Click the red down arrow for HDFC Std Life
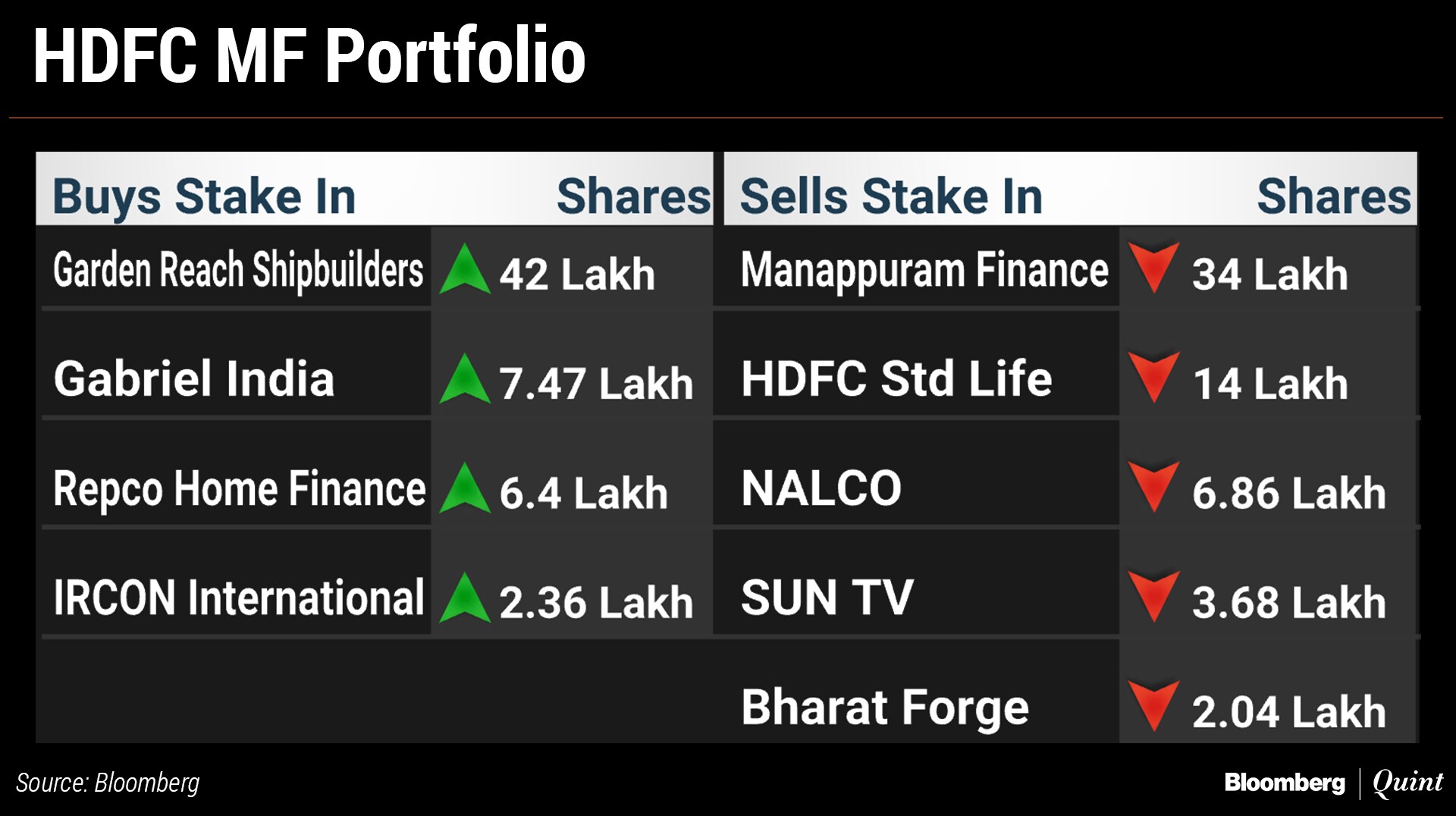Viewport: 1456px width, 816px height. coord(1153,376)
